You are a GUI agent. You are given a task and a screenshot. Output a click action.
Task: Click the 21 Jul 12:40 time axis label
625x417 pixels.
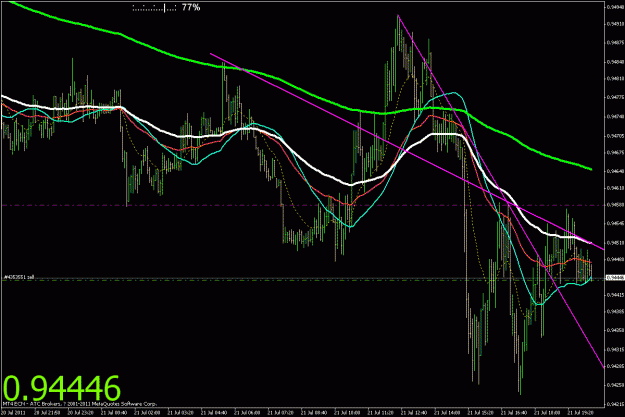(414, 413)
